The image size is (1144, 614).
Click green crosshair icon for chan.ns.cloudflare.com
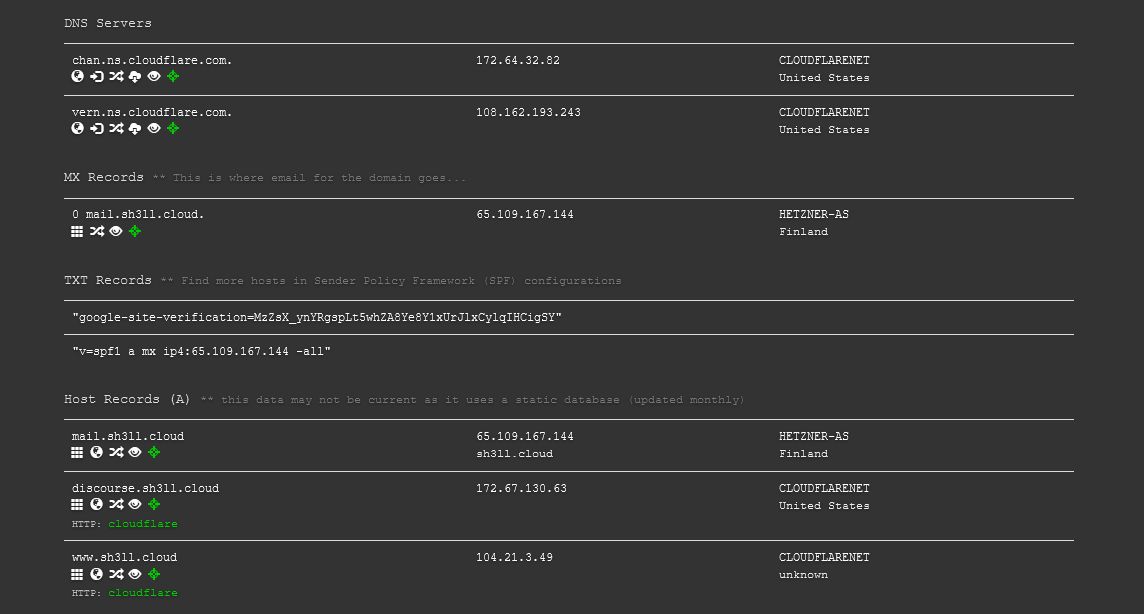173,77
